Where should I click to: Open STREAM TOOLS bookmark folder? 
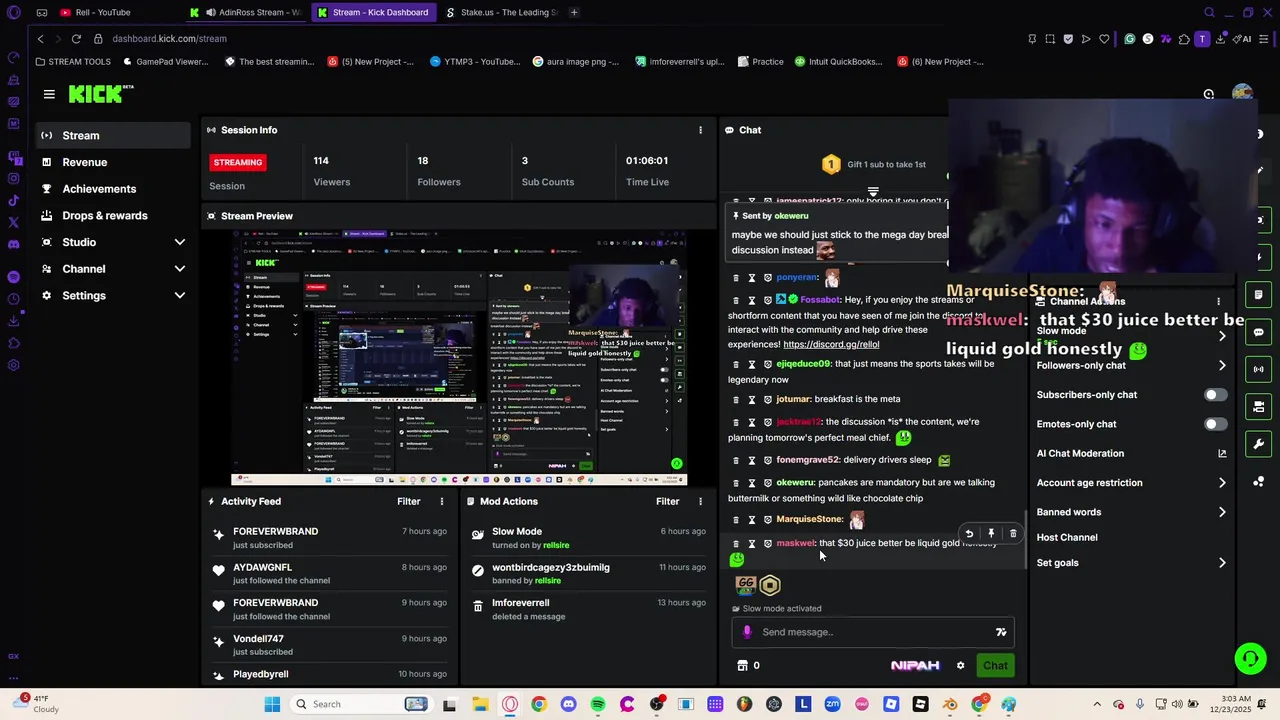pyautogui.click(x=72, y=62)
